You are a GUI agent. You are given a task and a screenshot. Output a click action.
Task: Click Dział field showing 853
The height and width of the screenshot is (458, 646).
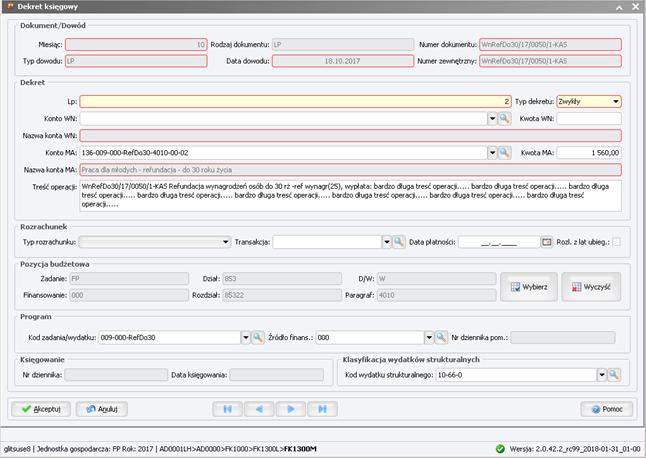click(282, 279)
